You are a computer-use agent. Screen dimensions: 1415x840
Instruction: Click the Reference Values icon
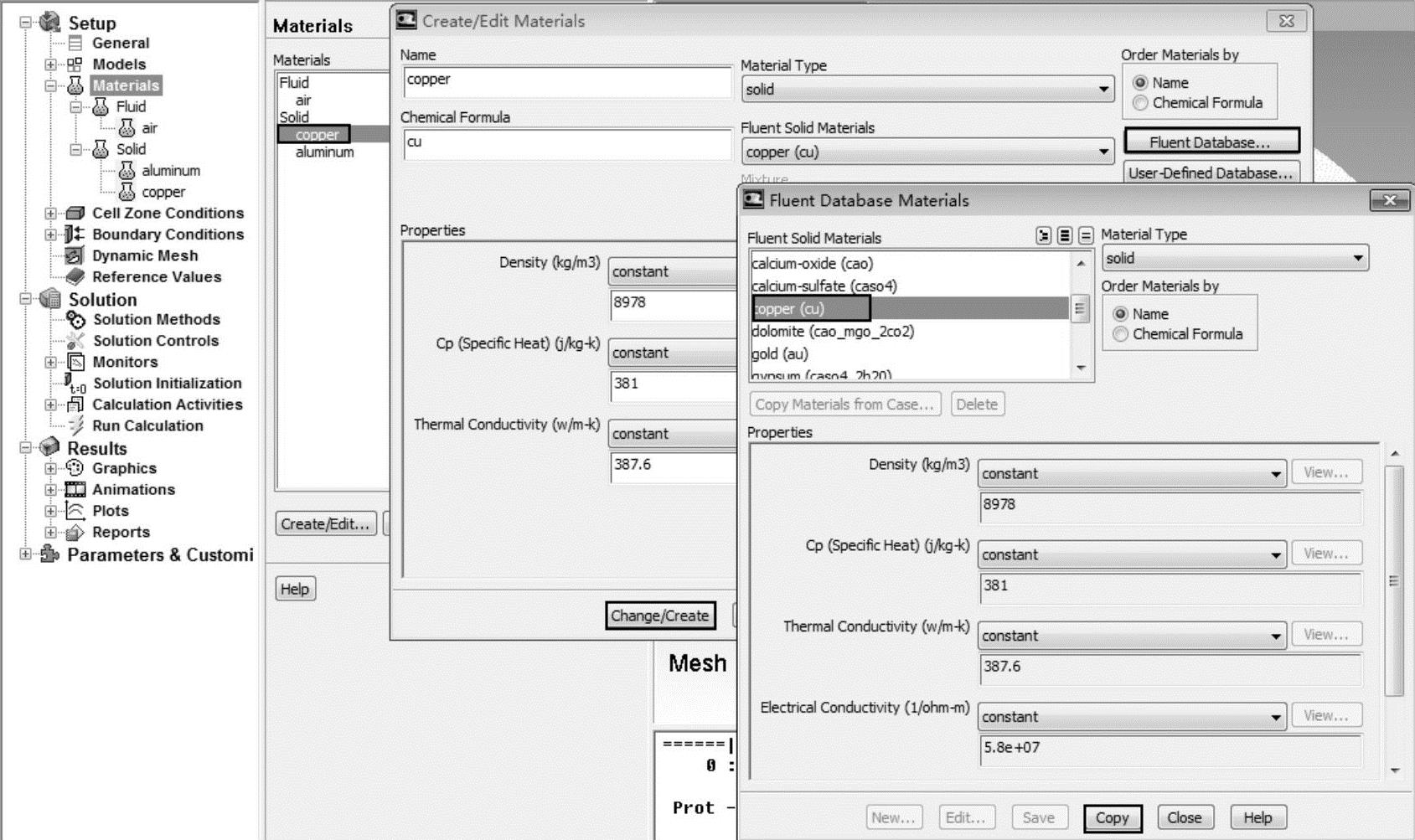click(x=75, y=276)
